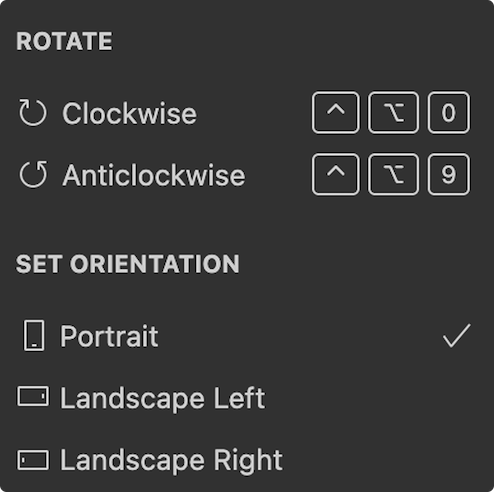The width and height of the screenshot is (494, 492).
Task: Click the SET ORIENTATION section header
Action: click(128, 264)
